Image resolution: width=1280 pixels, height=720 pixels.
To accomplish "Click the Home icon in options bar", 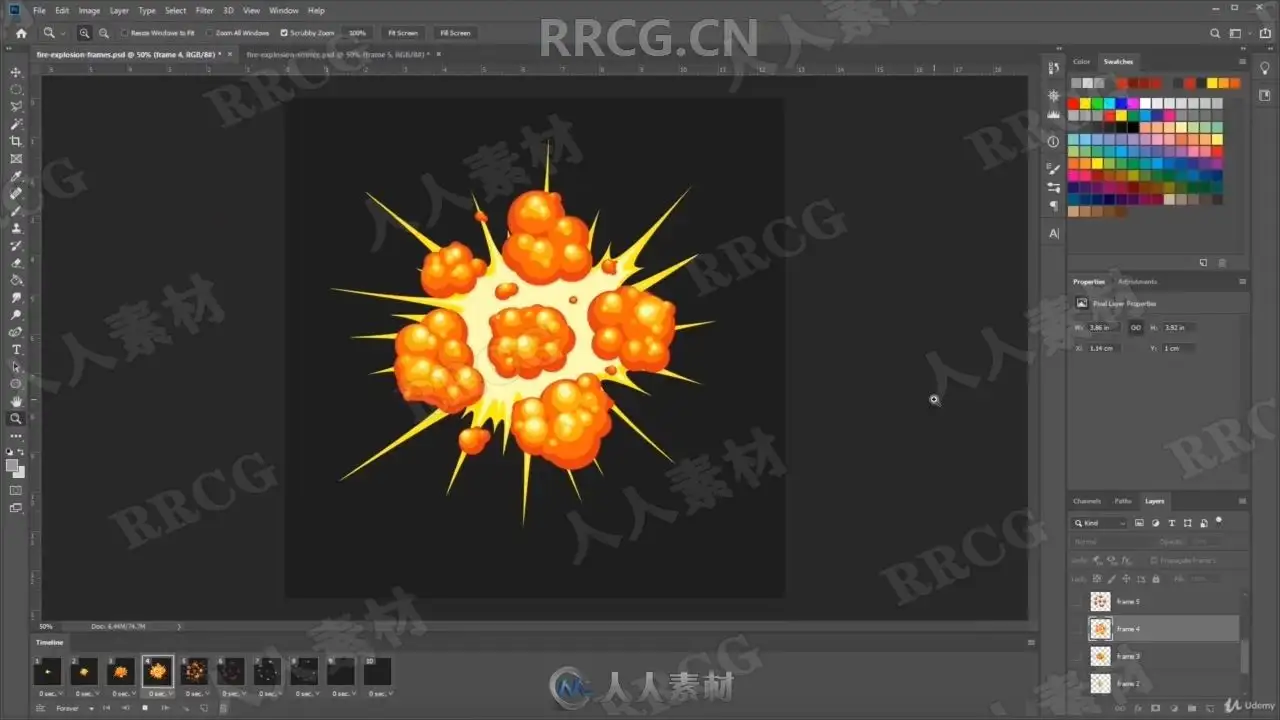I will tap(21, 33).
